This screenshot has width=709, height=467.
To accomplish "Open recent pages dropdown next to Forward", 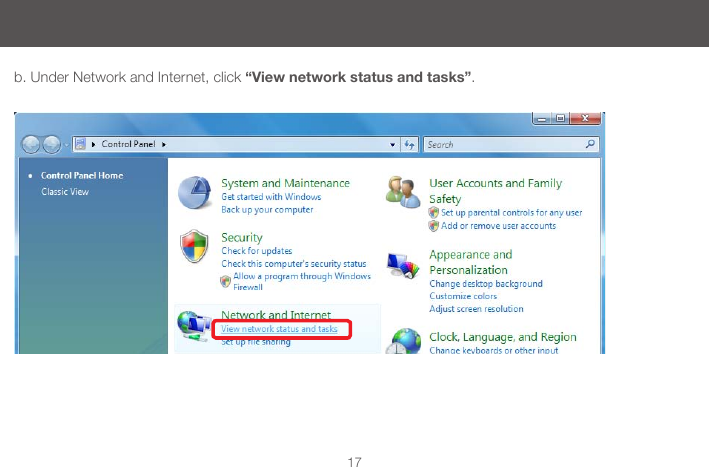I will point(66,145).
